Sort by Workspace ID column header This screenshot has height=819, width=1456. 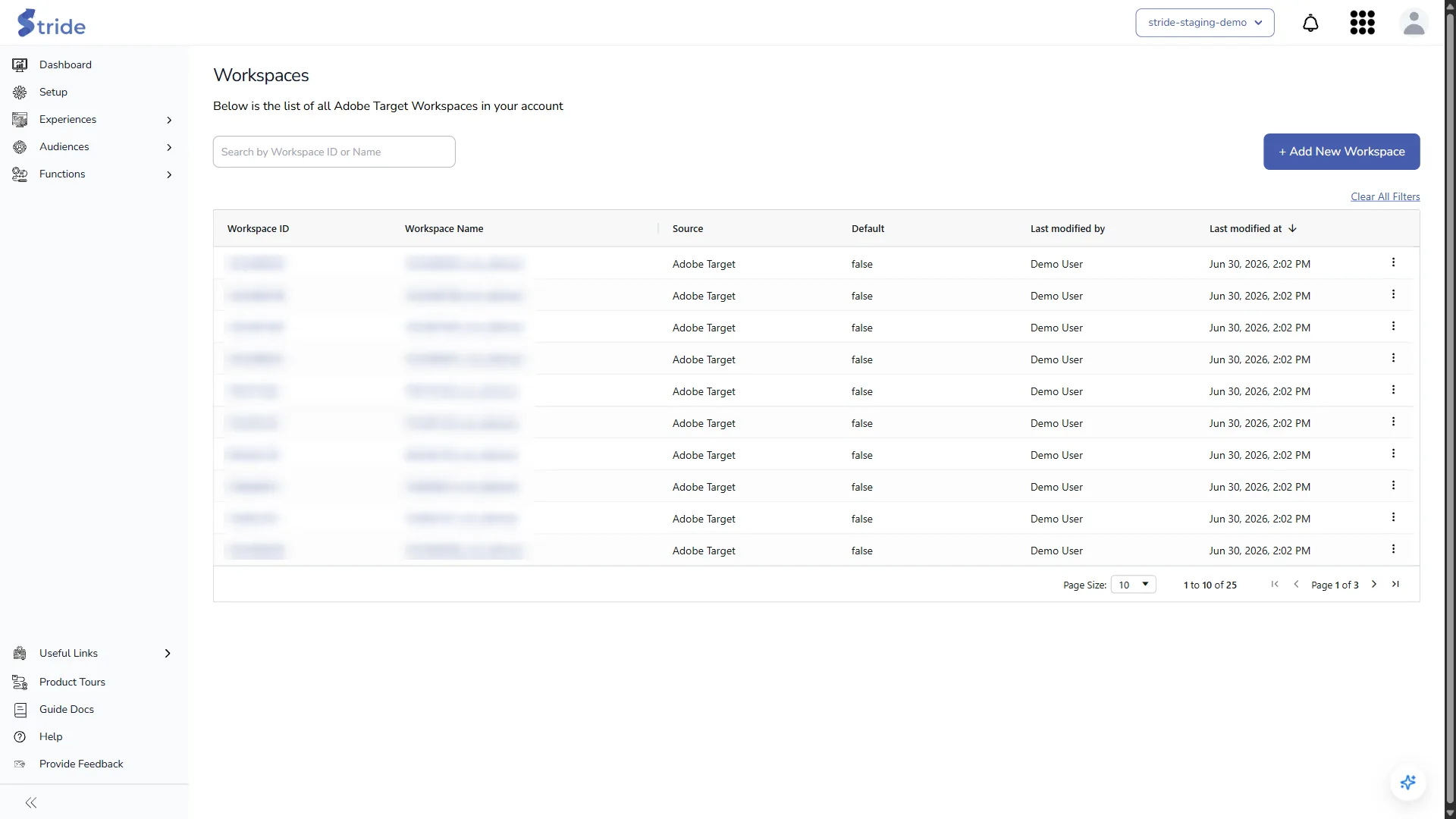258,228
